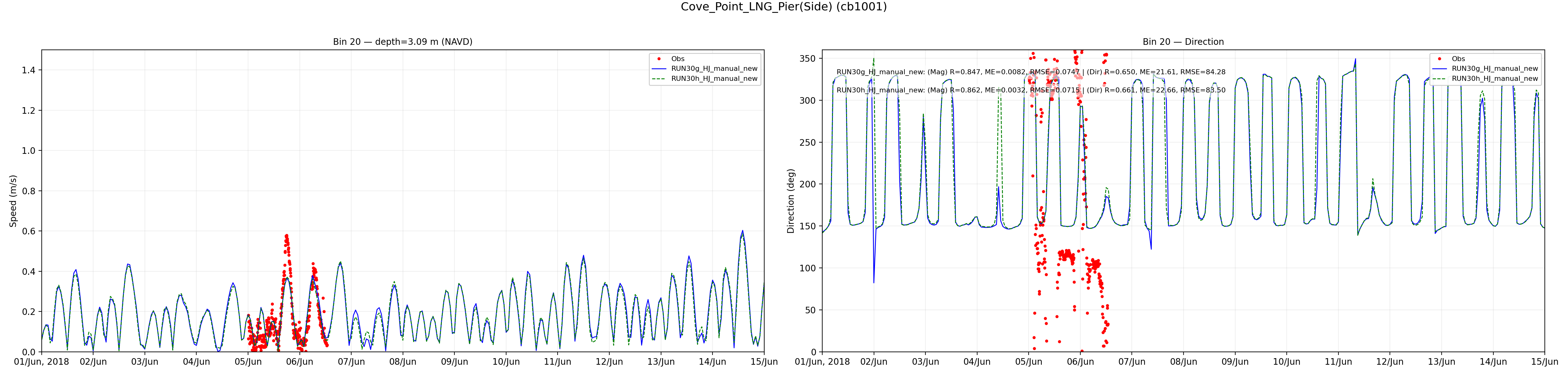
Task: Click Obs entry in direction plot legend
Action: click(x=1458, y=59)
